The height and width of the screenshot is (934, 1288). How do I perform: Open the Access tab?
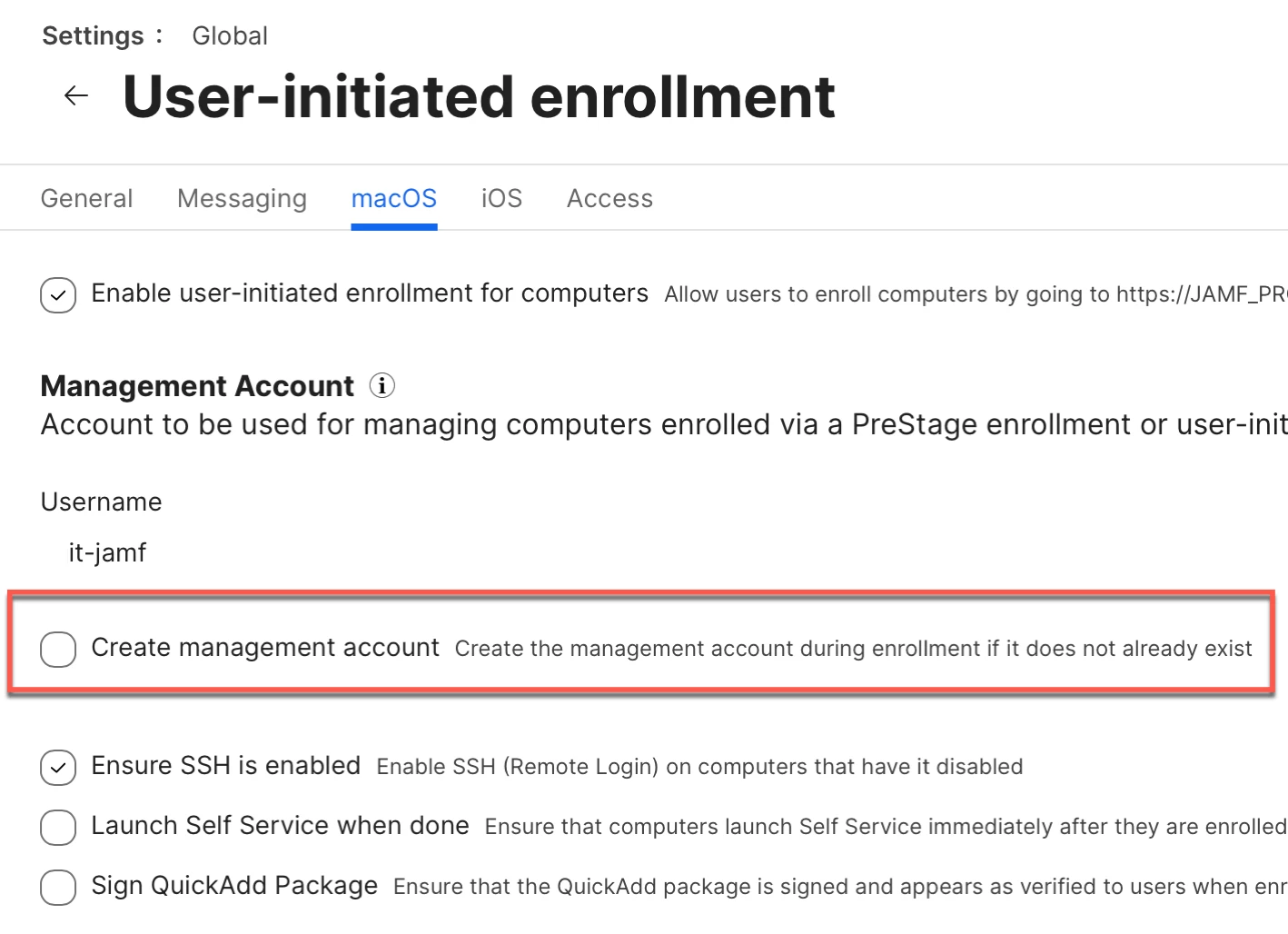[610, 198]
